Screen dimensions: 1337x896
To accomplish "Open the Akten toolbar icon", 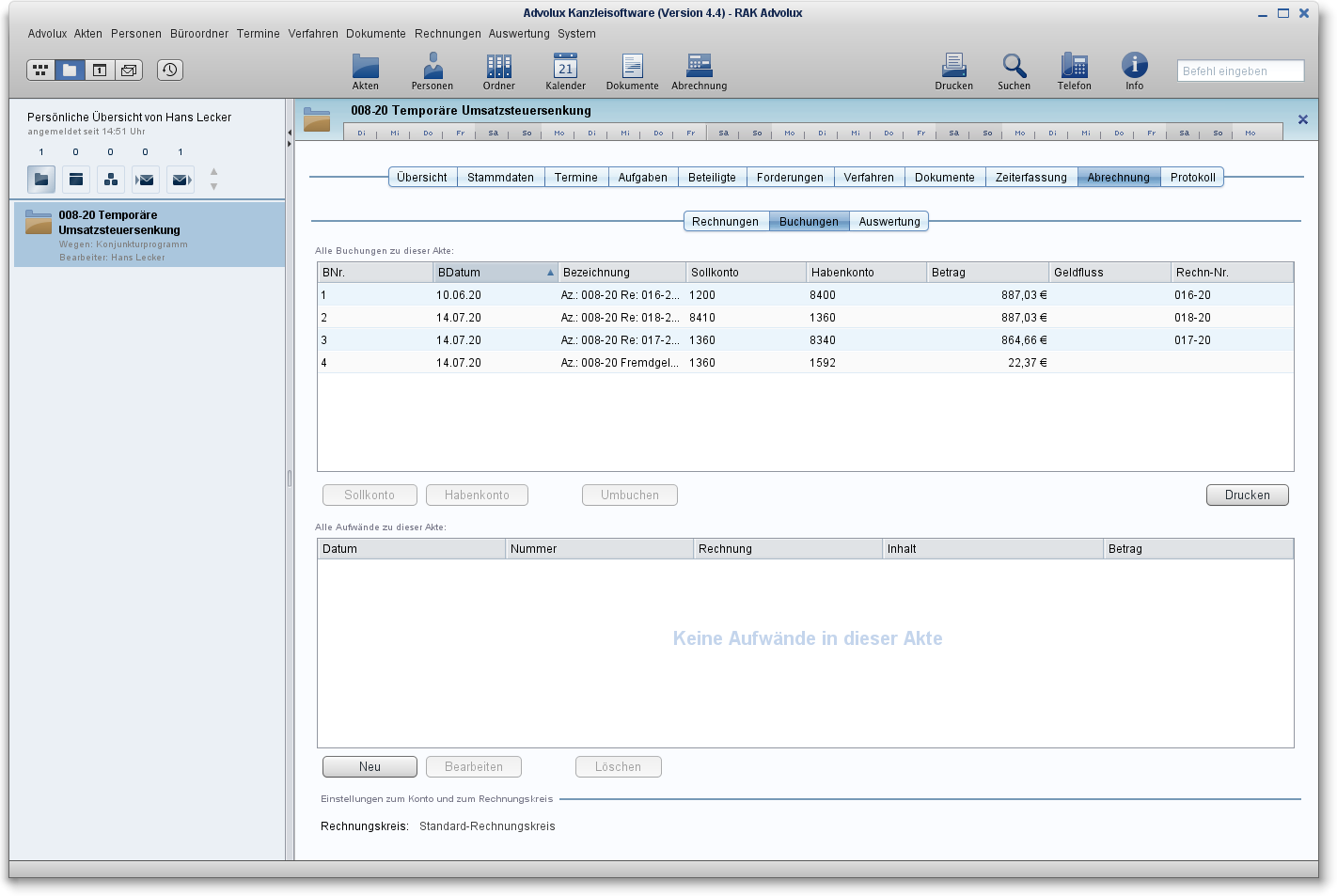I will (365, 71).
